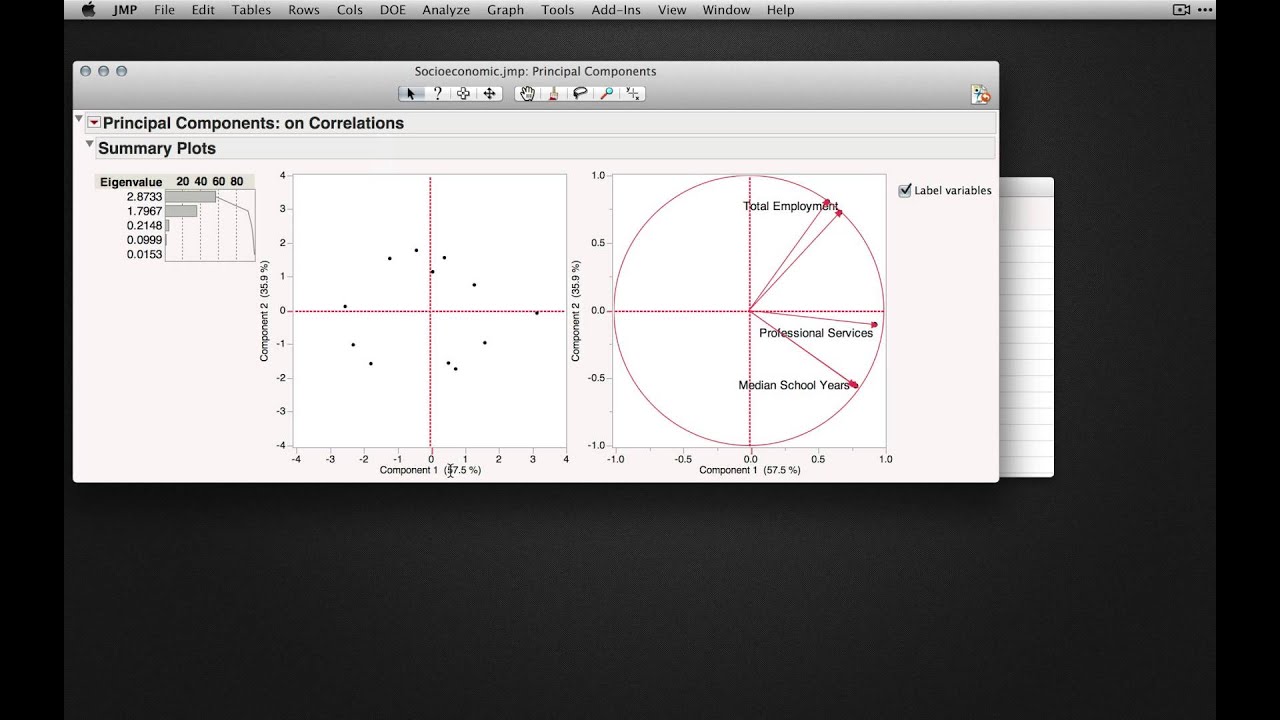Open the Cols menu
Viewport: 1280px width, 720px height.
coord(350,10)
